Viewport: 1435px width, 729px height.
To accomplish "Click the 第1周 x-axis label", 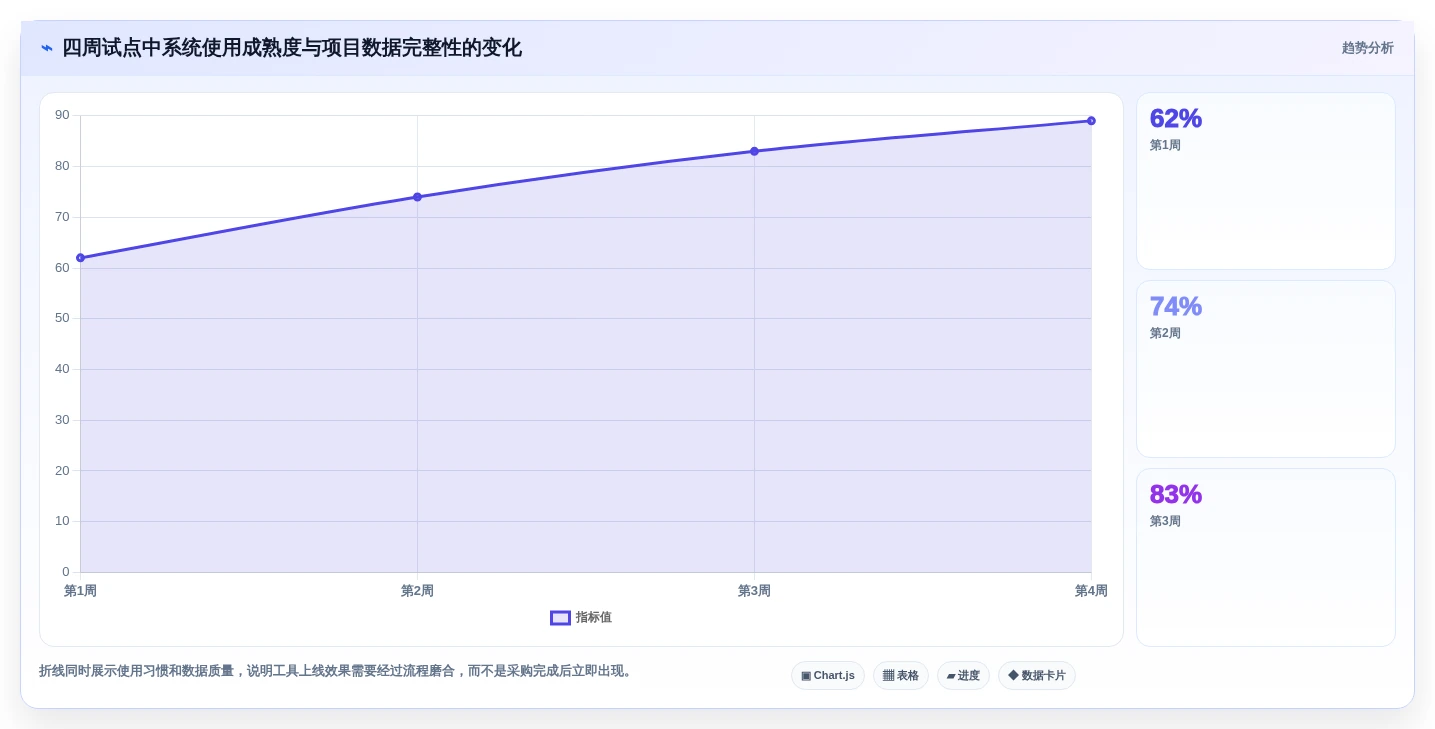I will pyautogui.click(x=80, y=591).
